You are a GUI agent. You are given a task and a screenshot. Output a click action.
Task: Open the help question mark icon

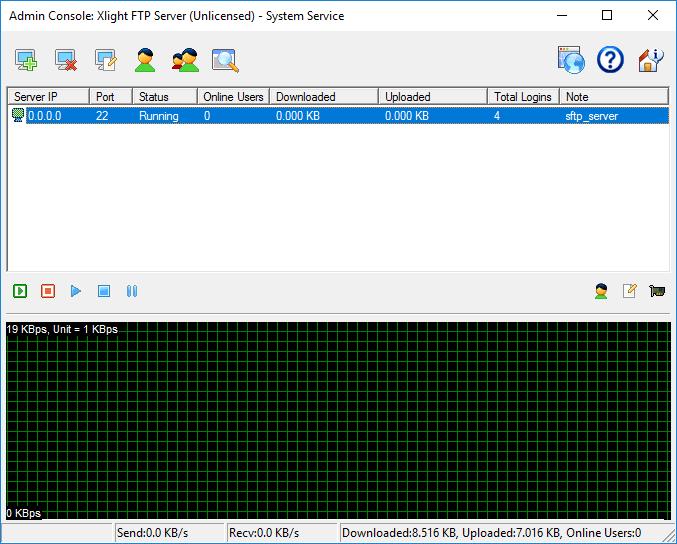610,60
